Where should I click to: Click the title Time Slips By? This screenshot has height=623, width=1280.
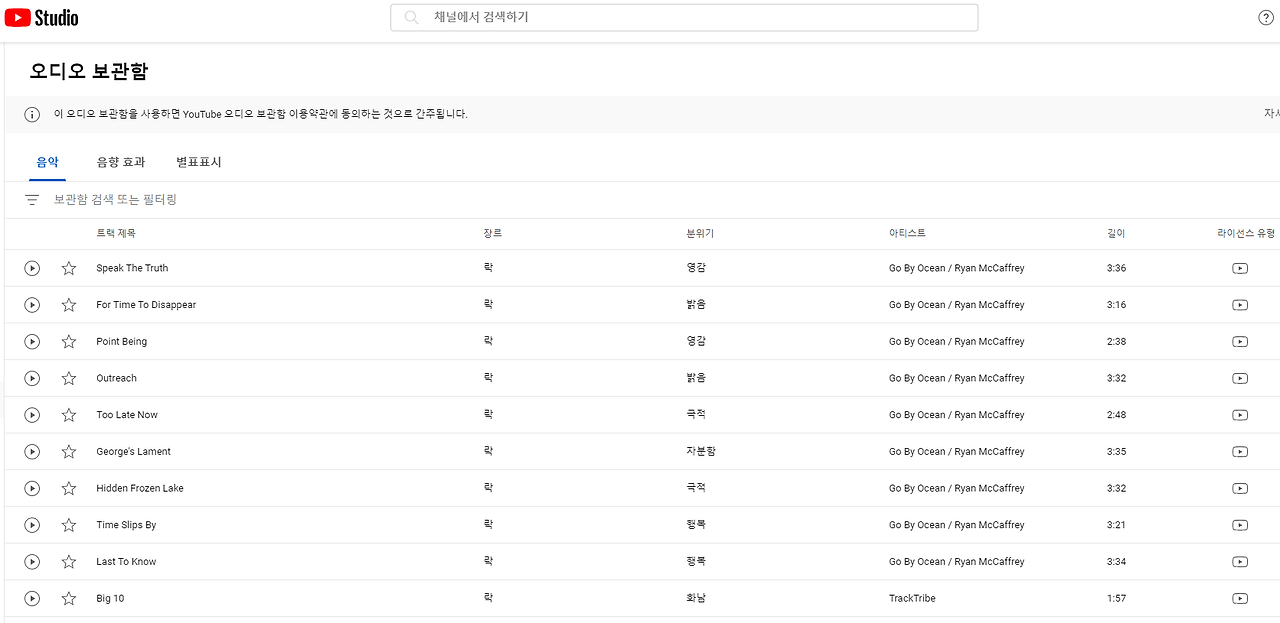point(126,525)
